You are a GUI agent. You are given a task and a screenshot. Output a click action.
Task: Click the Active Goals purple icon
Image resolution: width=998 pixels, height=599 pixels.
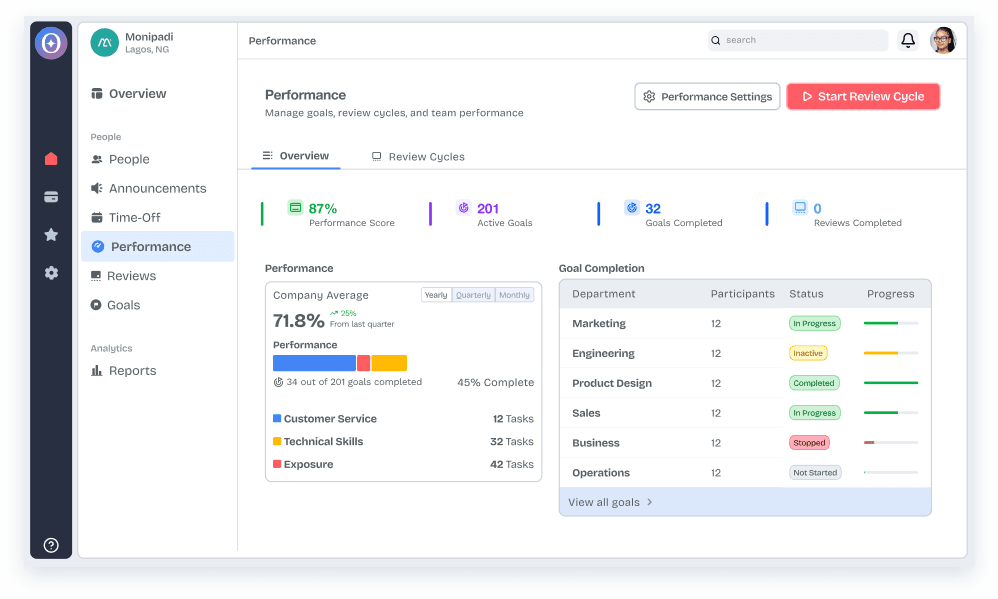click(x=463, y=208)
